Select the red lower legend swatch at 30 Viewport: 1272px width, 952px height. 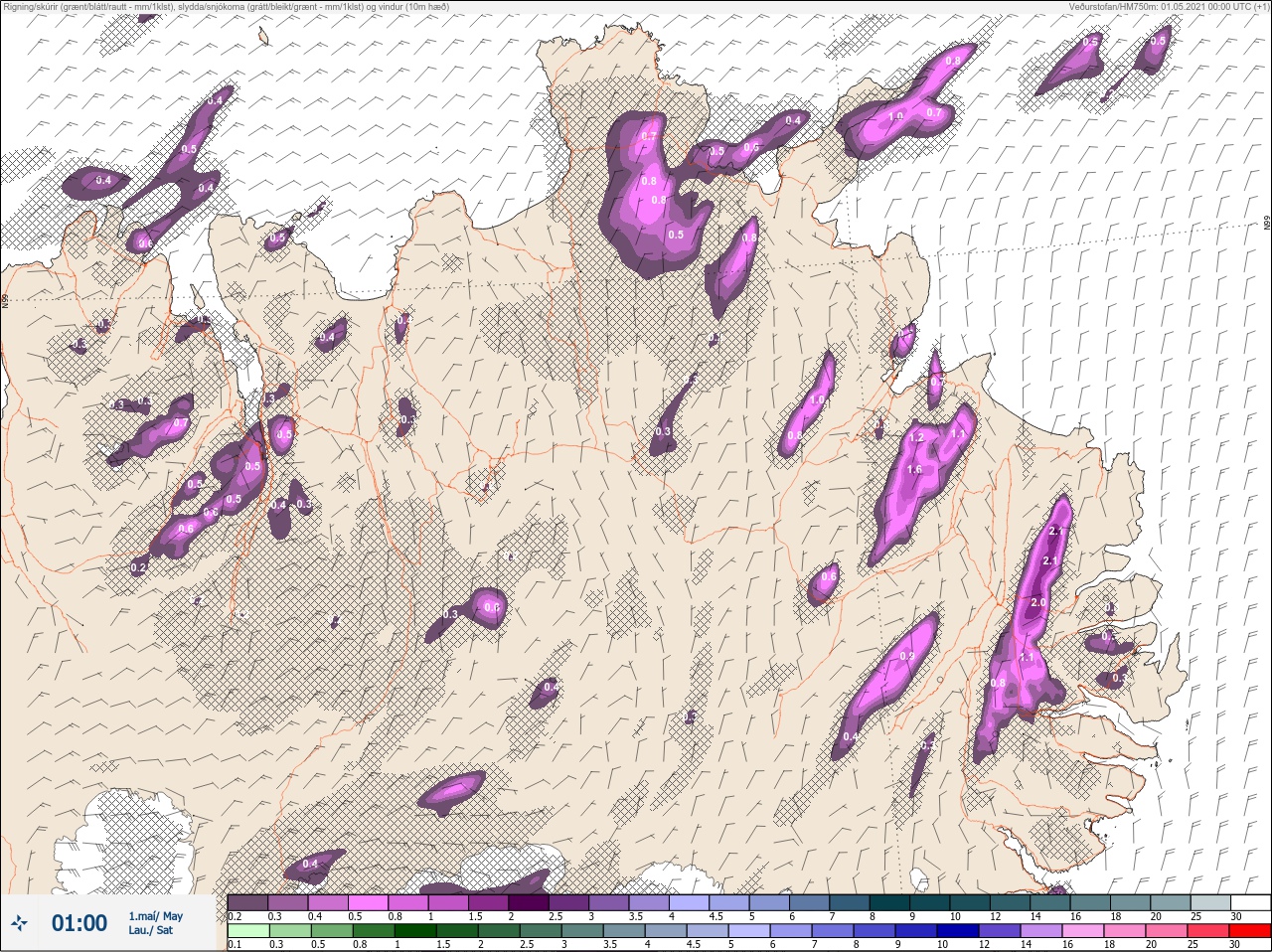[1250, 931]
